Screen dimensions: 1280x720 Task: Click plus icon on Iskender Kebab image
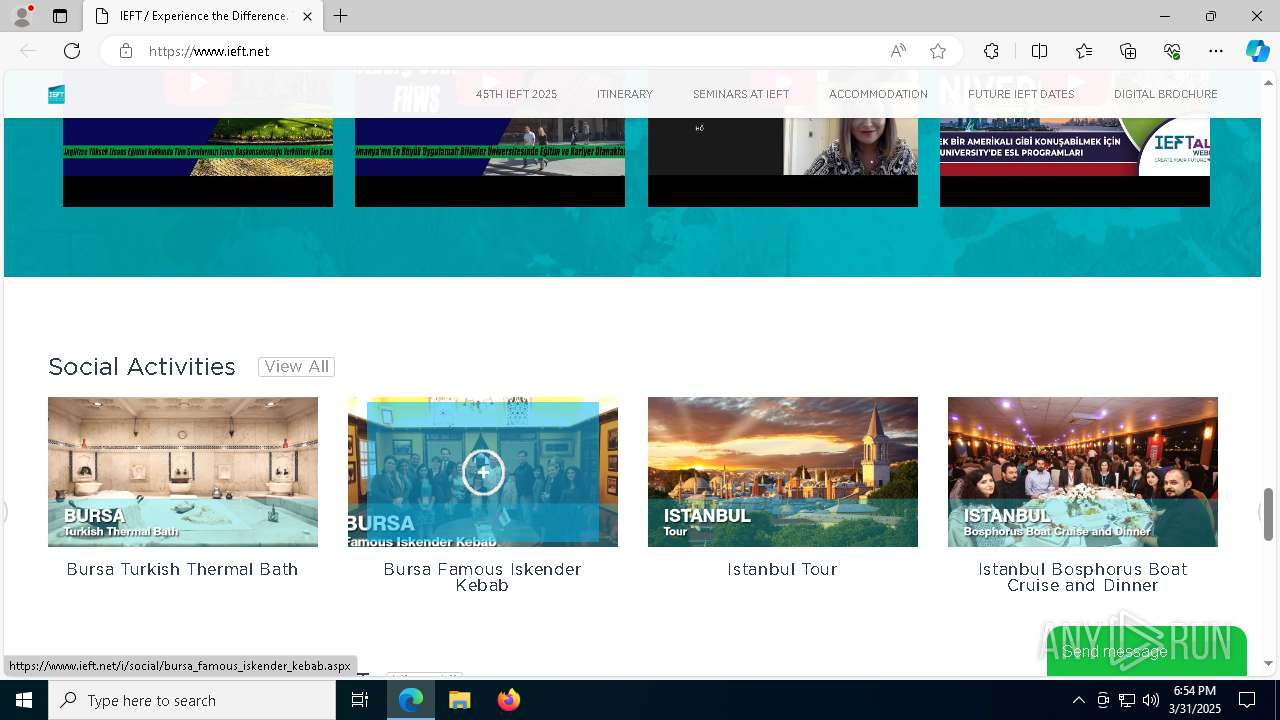(x=483, y=473)
